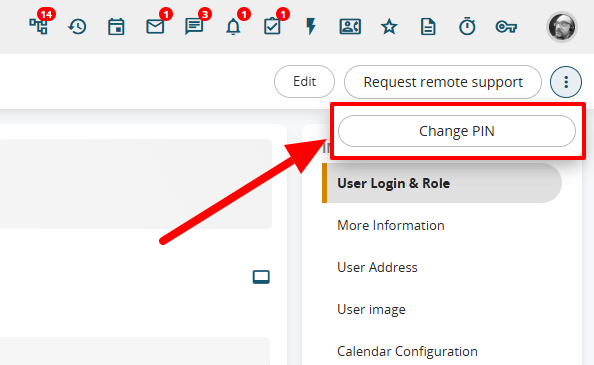Go to the User Address section
The height and width of the screenshot is (365, 594).
377,267
